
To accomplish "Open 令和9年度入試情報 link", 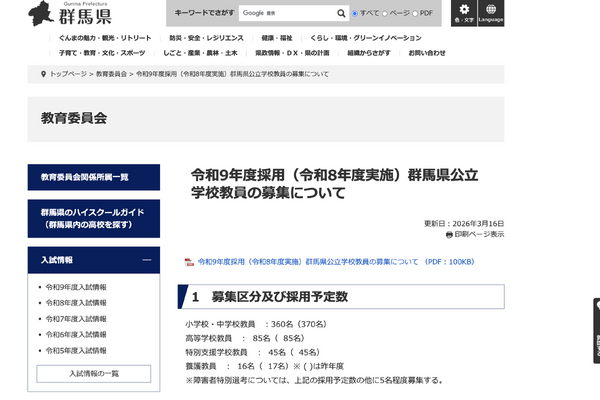I will pos(76,287).
